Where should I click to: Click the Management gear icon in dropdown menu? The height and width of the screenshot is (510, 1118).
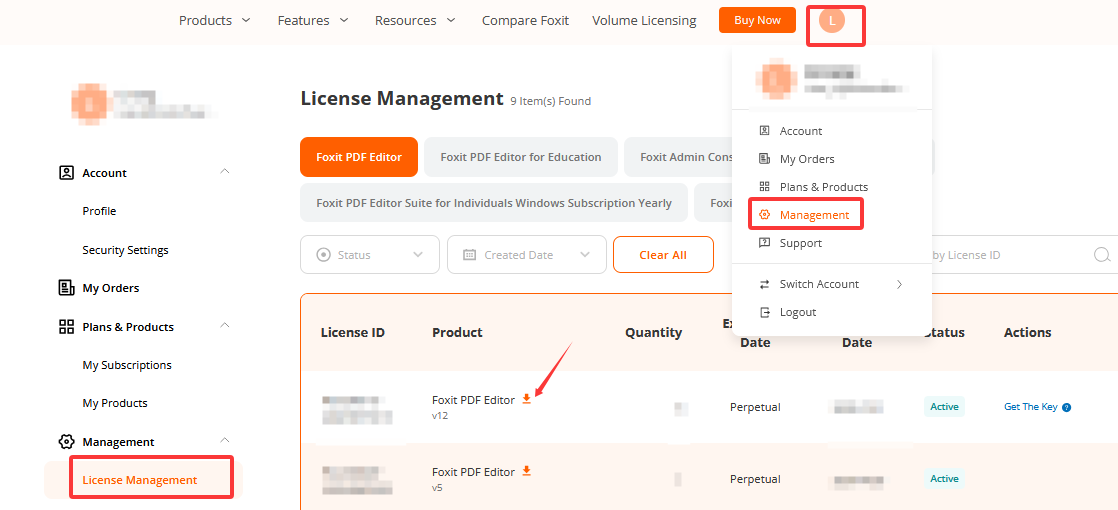764,215
